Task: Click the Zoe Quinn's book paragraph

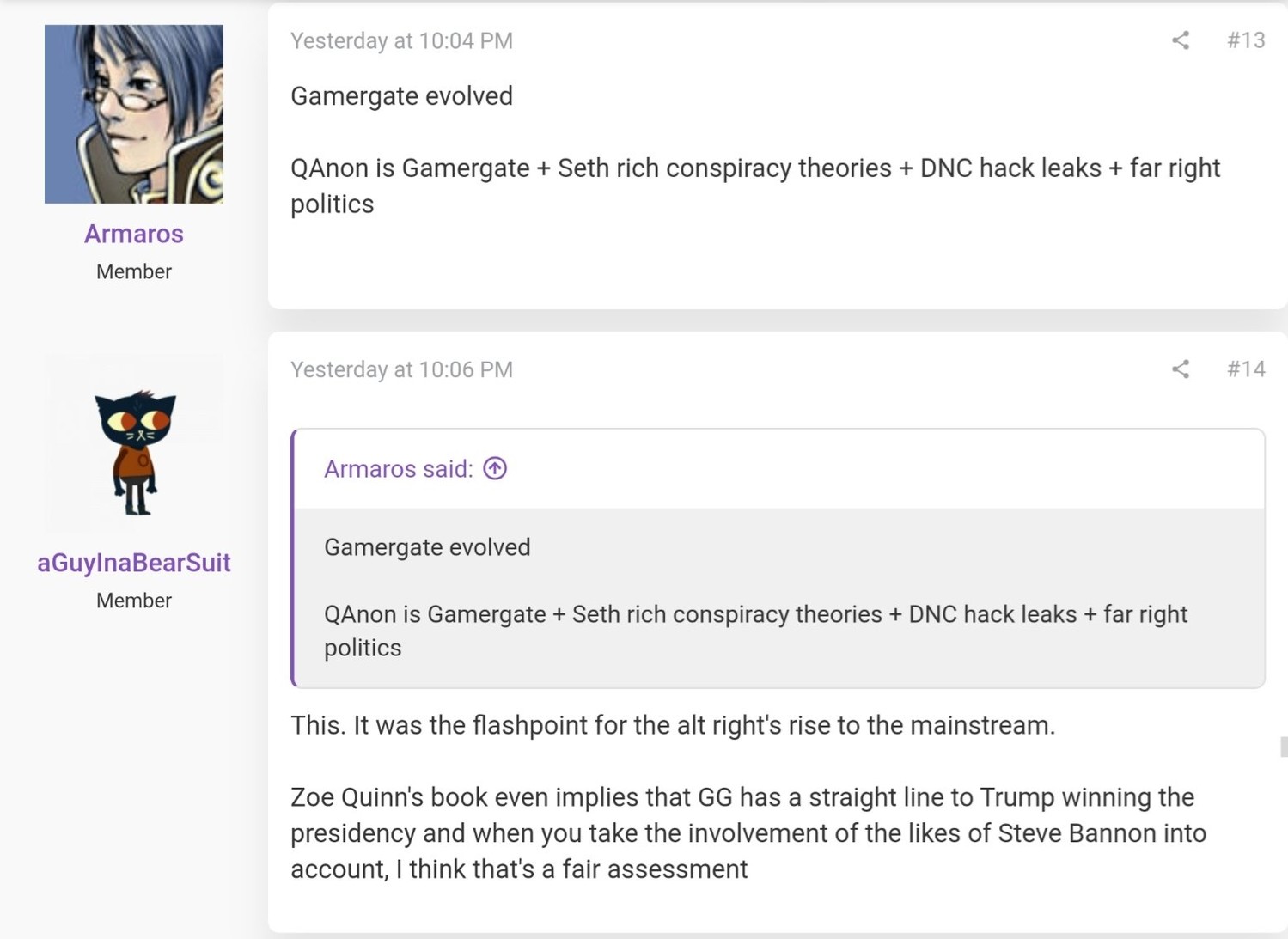Action: [748, 832]
